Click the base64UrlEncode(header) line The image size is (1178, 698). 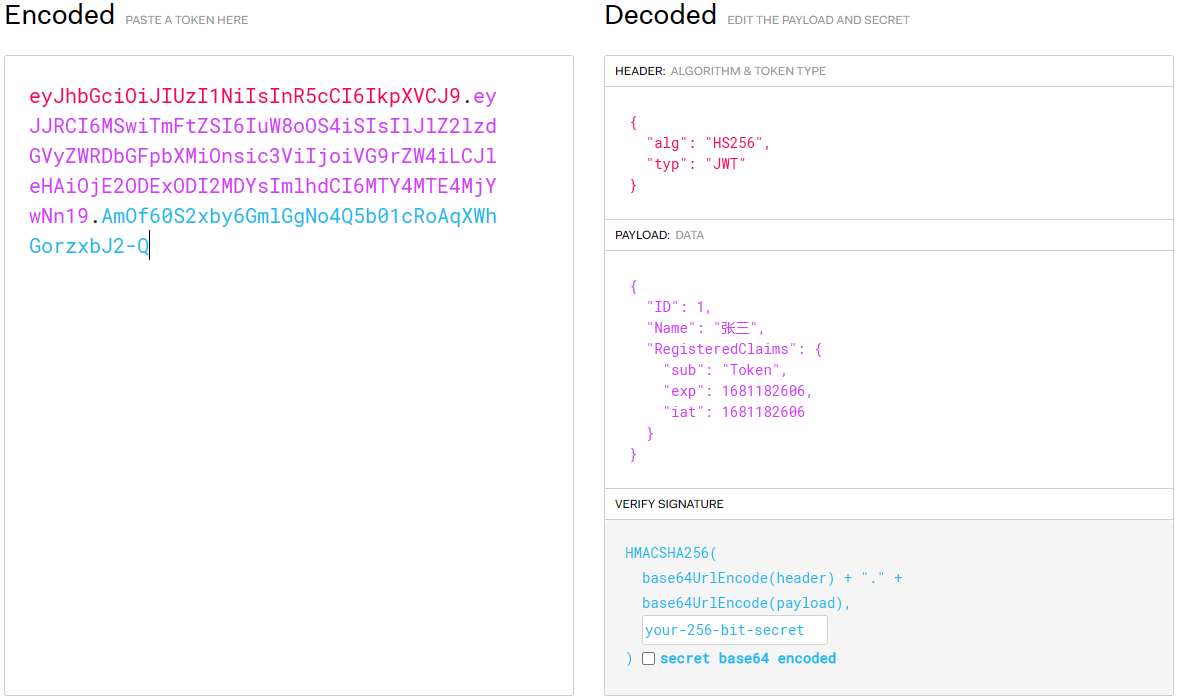772,578
